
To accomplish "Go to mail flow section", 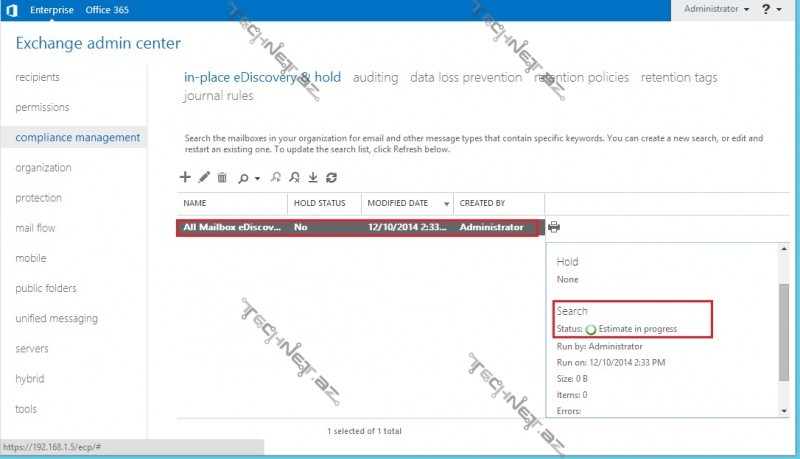I will pos(35,227).
